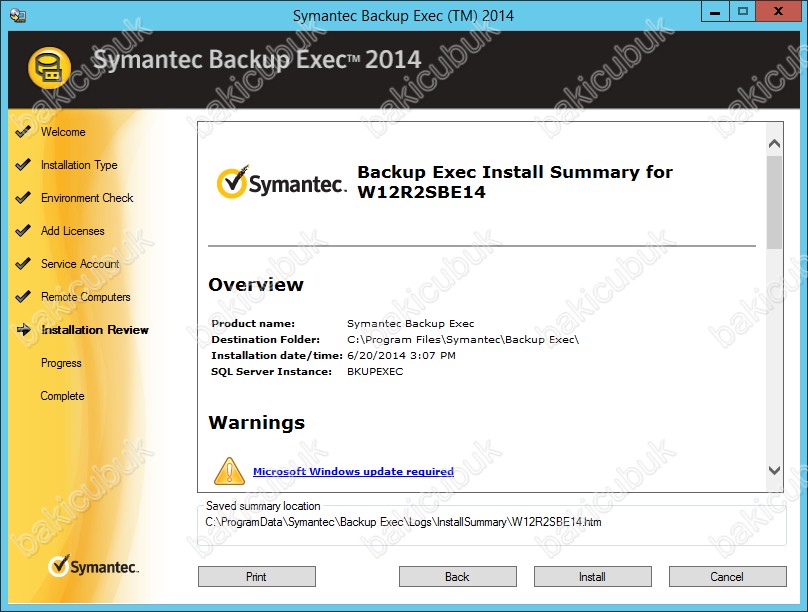Open the Microsoft Windows update required link
This screenshot has width=808, height=612.
[354, 471]
